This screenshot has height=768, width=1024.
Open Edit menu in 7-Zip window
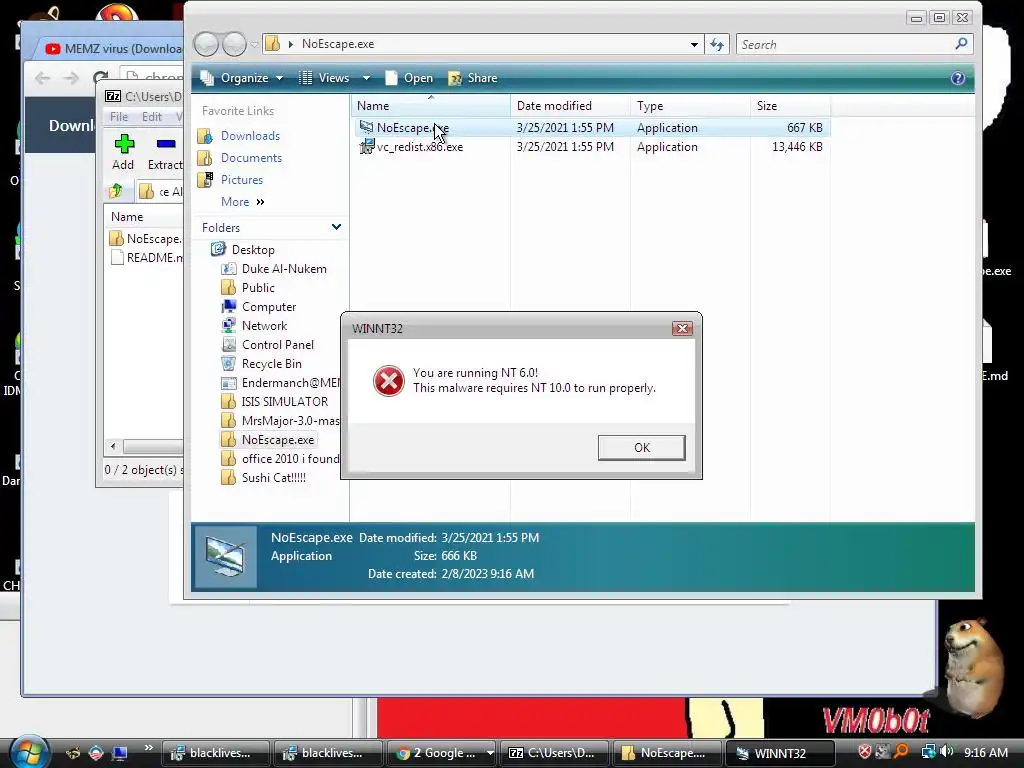click(152, 117)
